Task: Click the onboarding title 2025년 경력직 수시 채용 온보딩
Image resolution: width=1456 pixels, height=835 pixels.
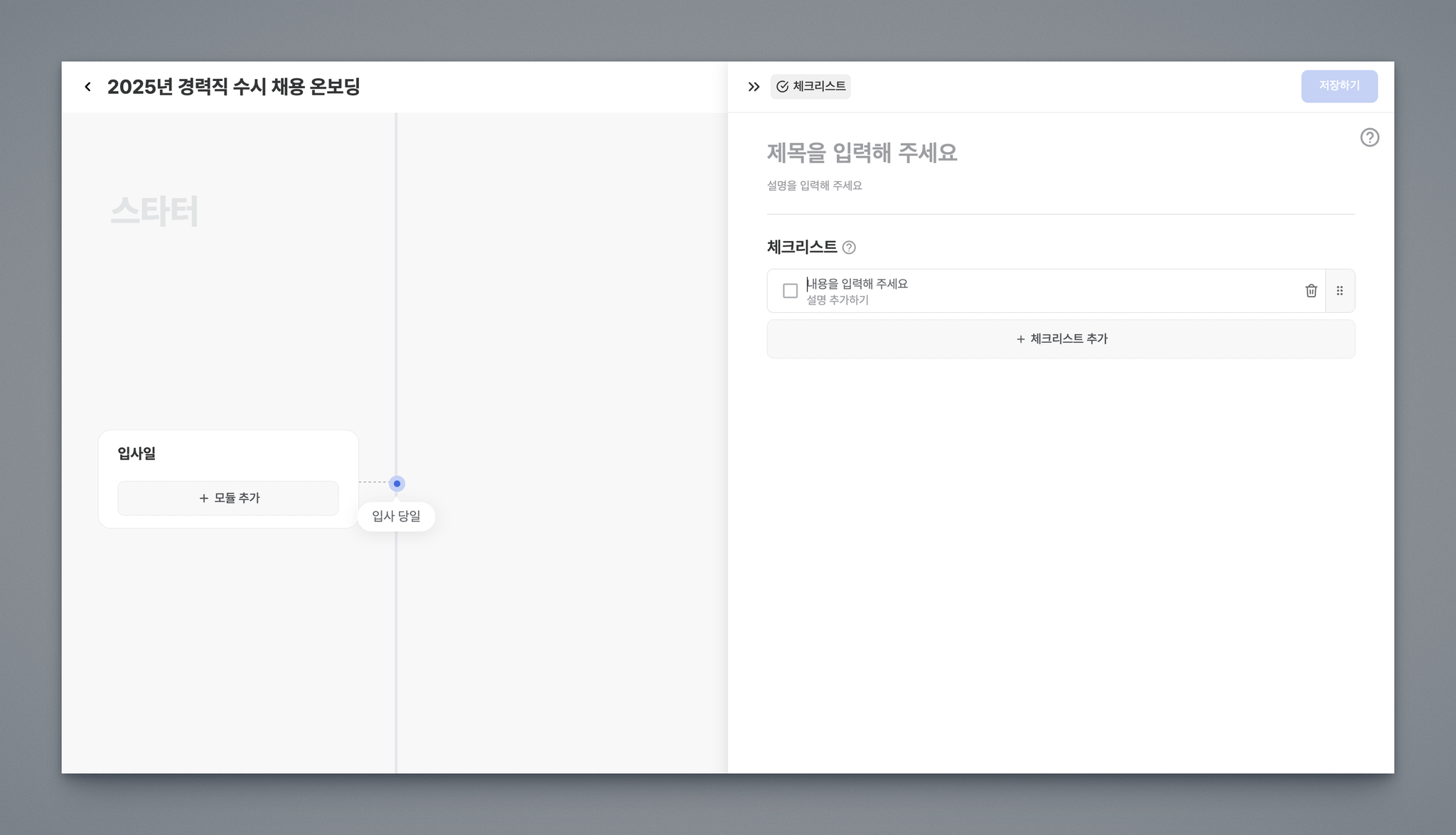Action: click(x=233, y=87)
